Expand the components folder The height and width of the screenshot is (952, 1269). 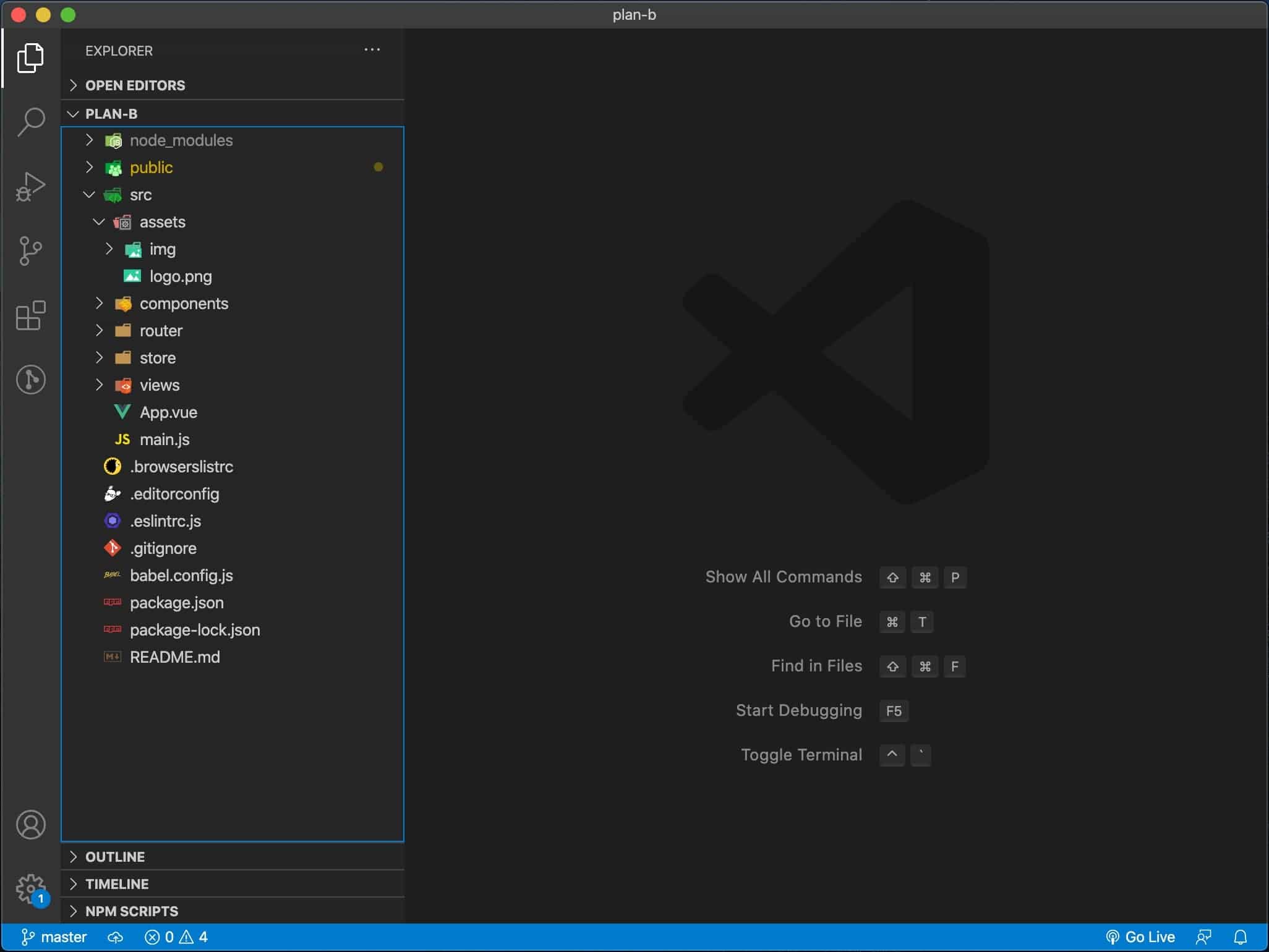pyautogui.click(x=183, y=304)
